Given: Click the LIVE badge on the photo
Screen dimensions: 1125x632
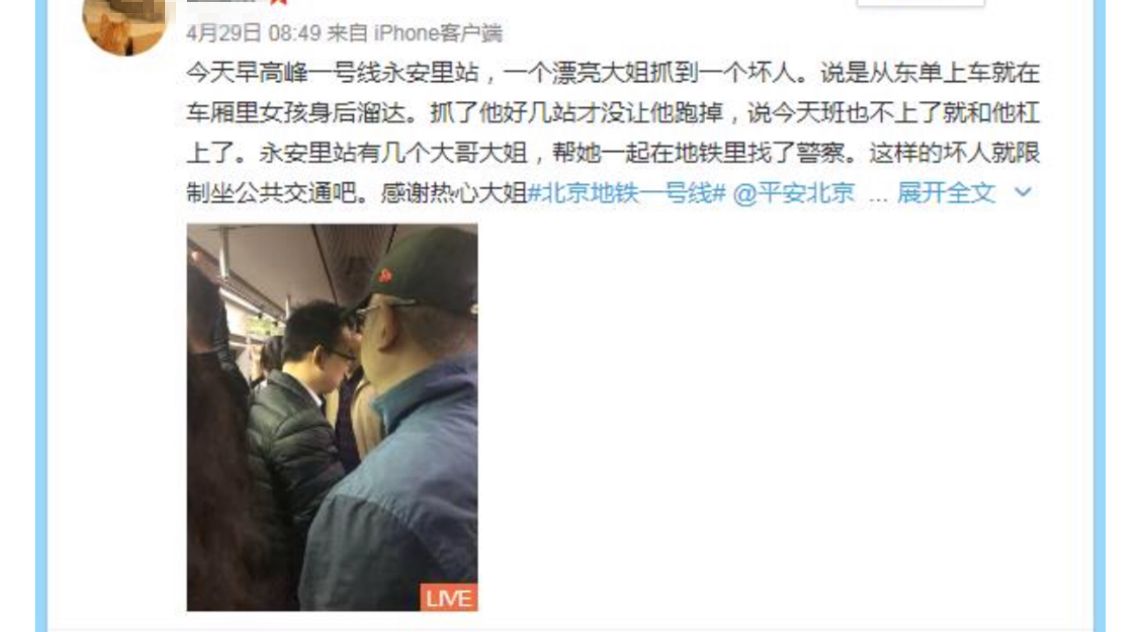Looking at the screenshot, I should pos(448,597).
